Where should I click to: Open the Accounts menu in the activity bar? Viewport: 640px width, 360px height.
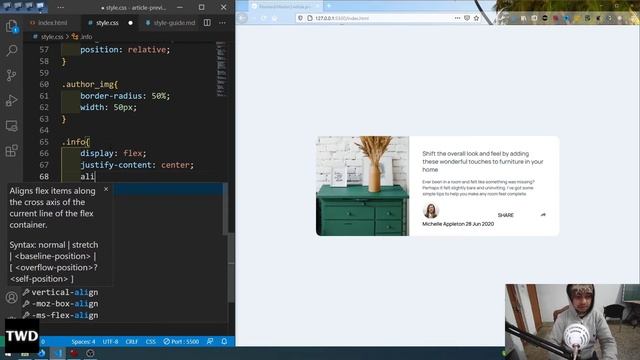pos(11,298)
